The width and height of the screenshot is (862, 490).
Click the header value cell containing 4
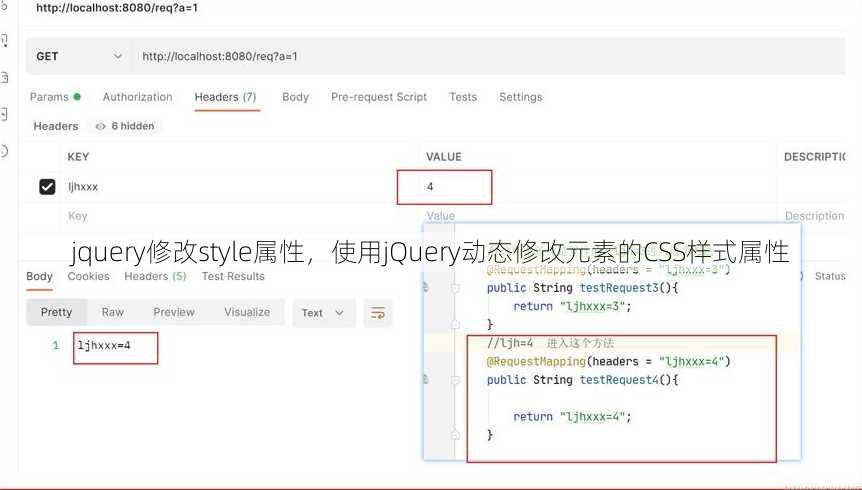pyautogui.click(x=598, y=187)
